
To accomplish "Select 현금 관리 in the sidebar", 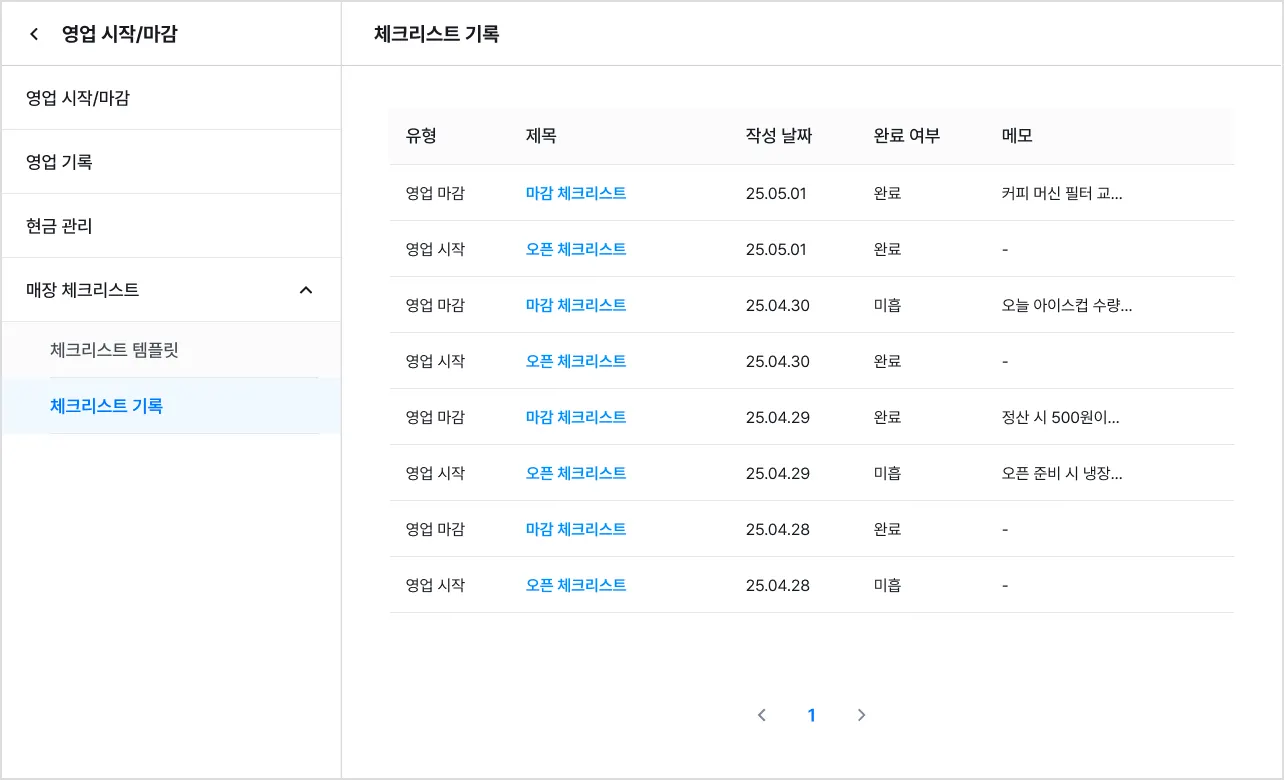I will tap(59, 226).
